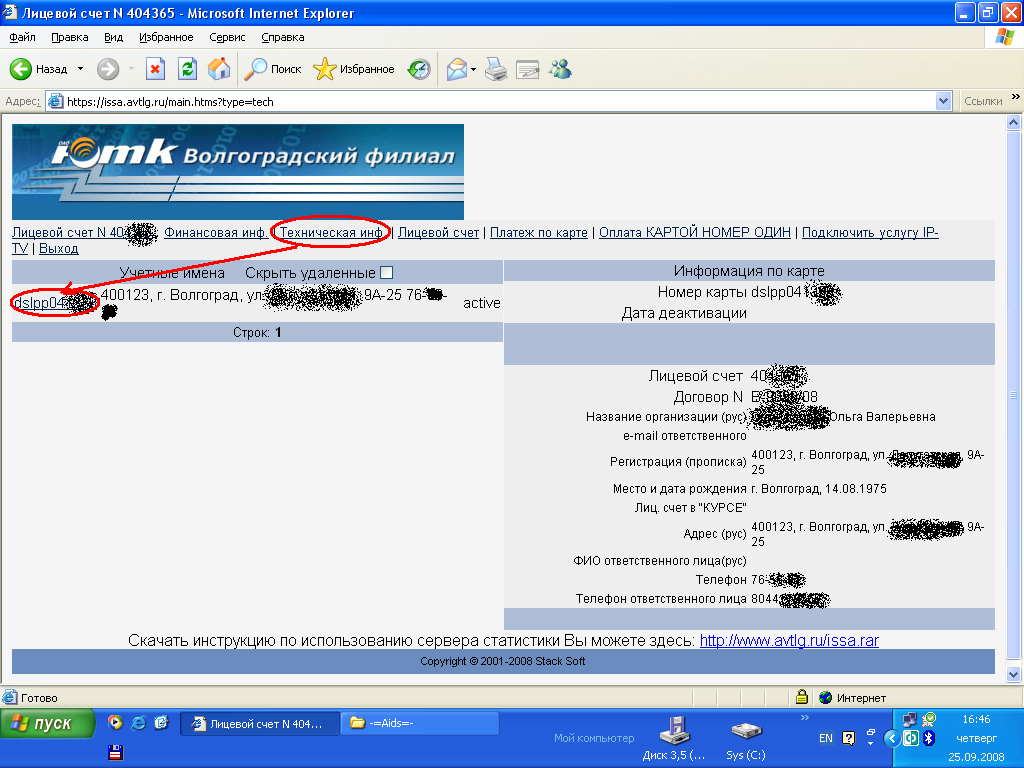Click the security padlock in status bar
This screenshot has height=768, width=1024.
point(802,697)
